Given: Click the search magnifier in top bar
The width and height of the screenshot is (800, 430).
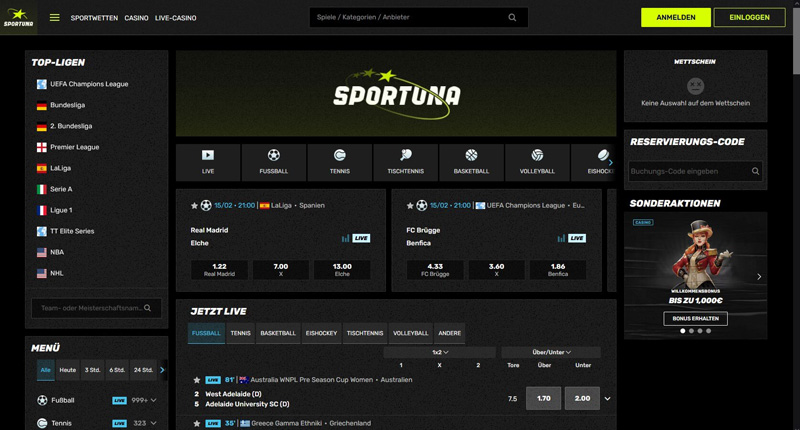Looking at the screenshot, I should pos(512,17).
